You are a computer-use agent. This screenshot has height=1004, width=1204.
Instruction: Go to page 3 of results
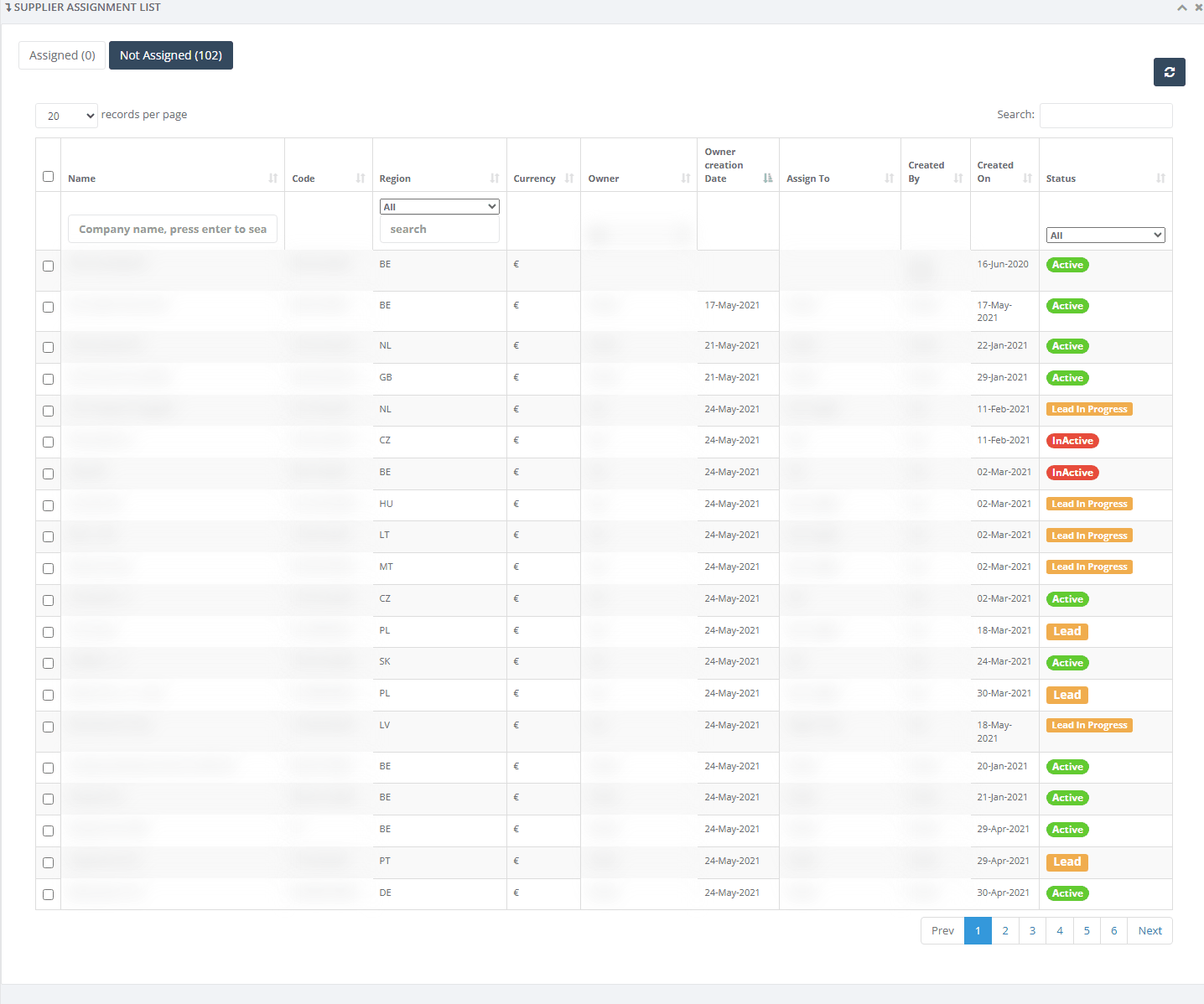click(x=1032, y=930)
